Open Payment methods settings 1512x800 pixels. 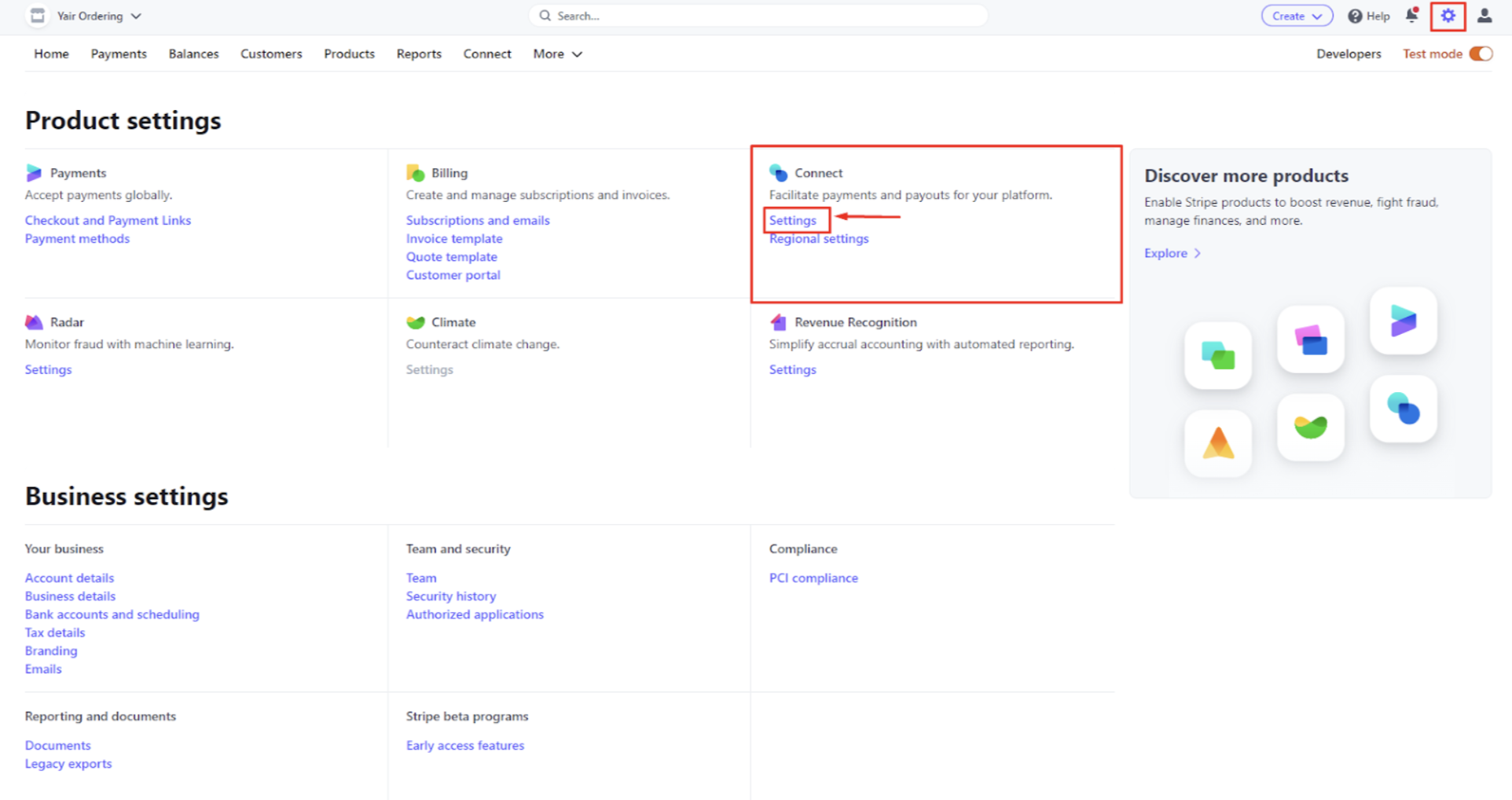tap(77, 239)
